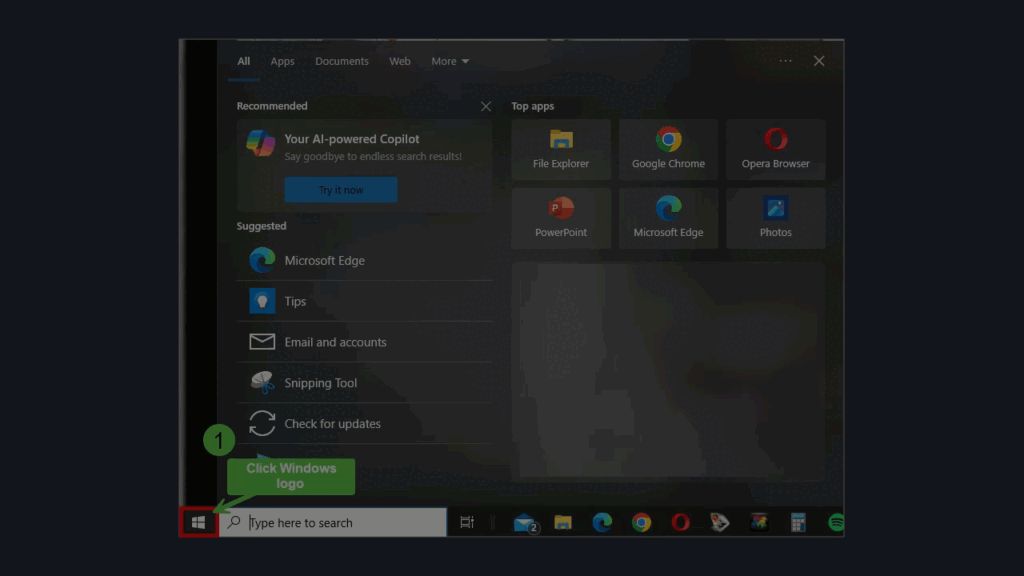Switch to the All tab

click(x=244, y=61)
